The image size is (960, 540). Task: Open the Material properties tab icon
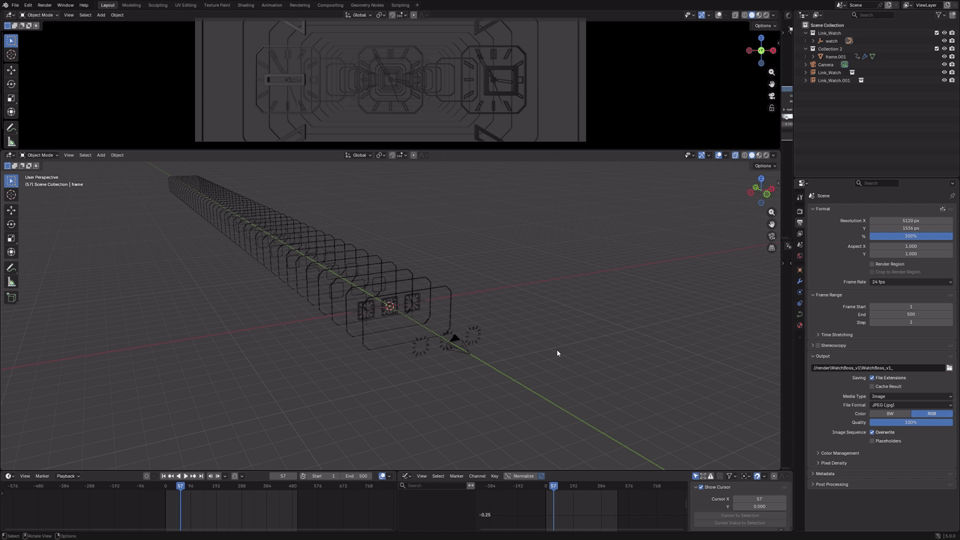click(x=800, y=325)
